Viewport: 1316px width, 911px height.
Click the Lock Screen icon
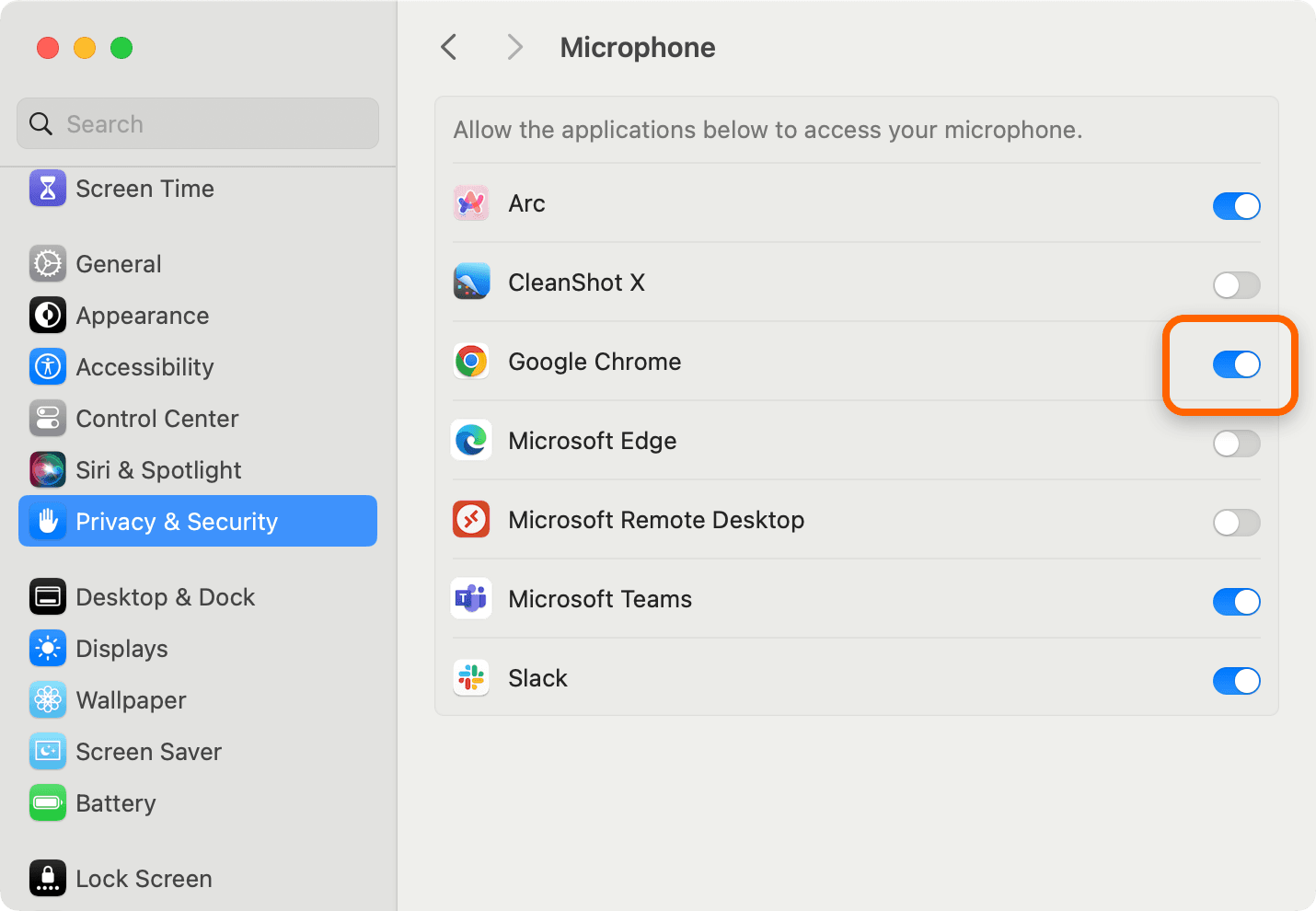pos(48,879)
